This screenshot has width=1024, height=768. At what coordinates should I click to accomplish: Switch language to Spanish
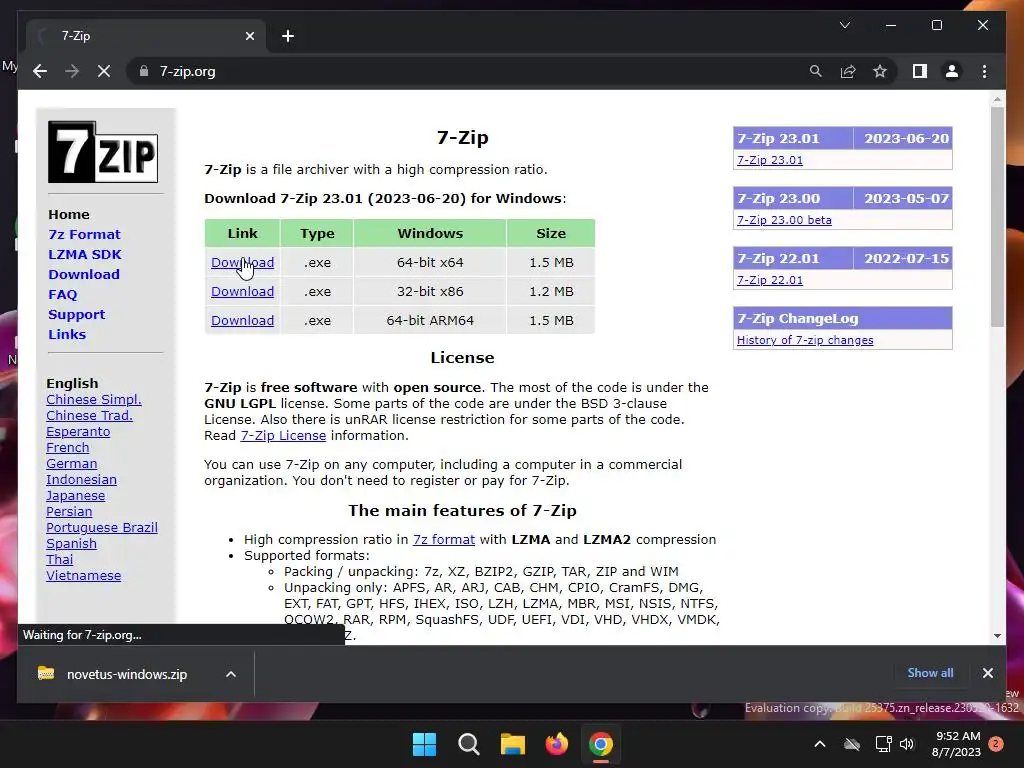(71, 543)
